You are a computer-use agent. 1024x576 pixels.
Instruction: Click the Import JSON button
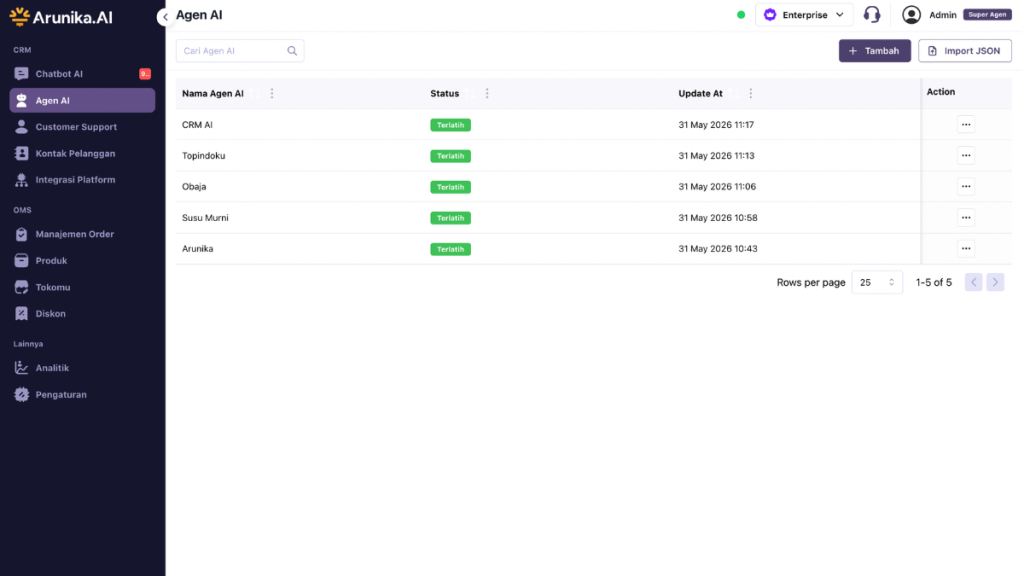point(965,51)
